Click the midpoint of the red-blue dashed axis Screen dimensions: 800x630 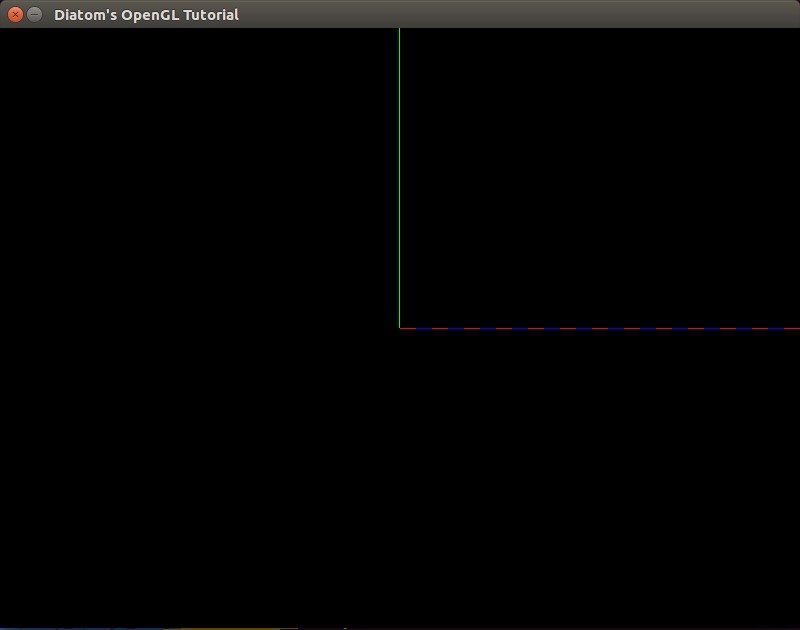600,328
